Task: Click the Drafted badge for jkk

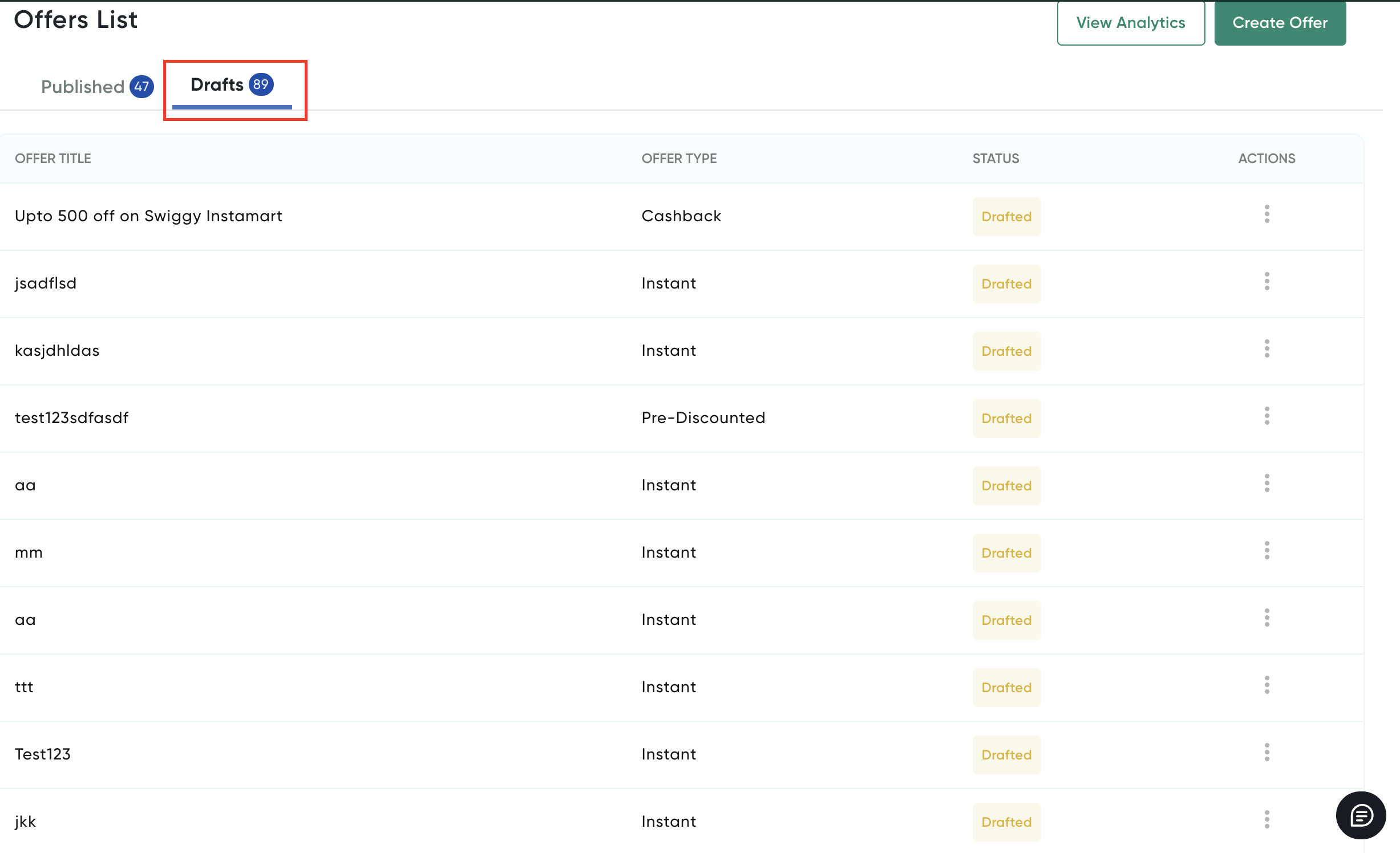Action: pos(1006,822)
